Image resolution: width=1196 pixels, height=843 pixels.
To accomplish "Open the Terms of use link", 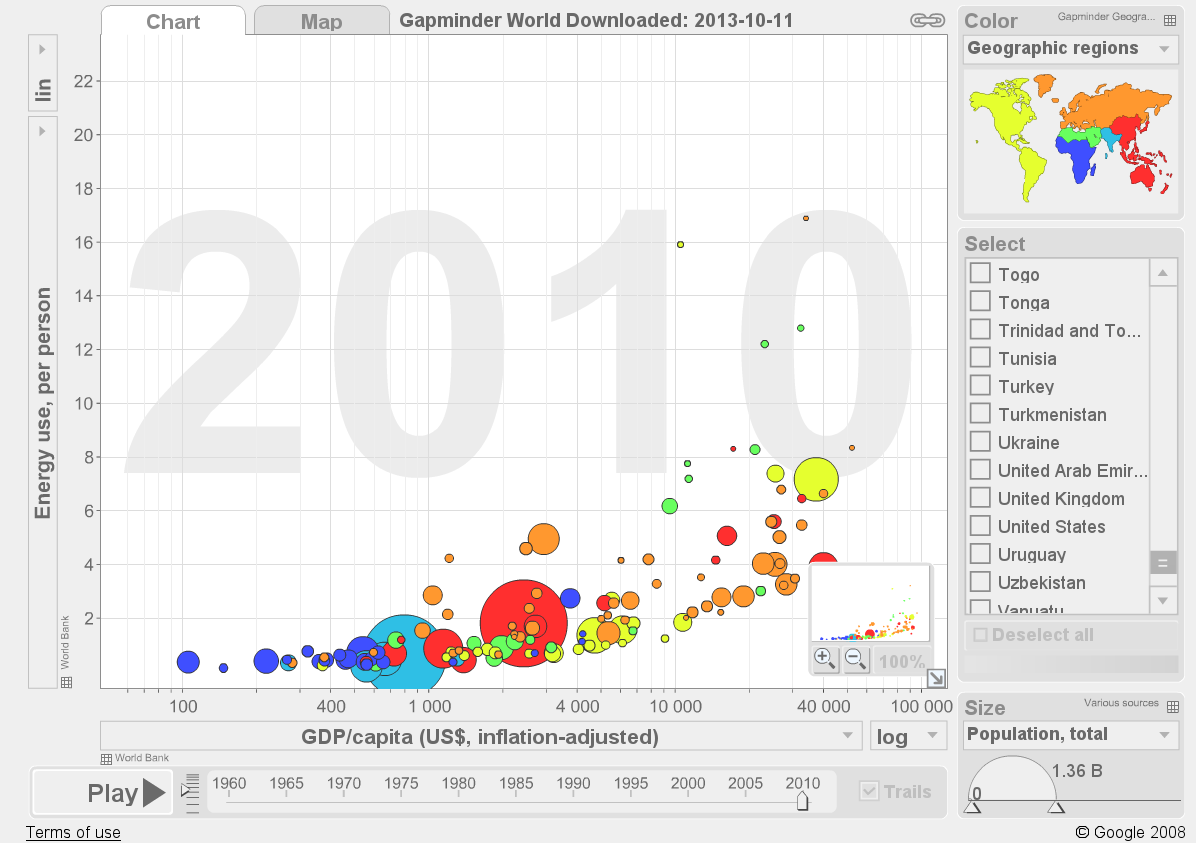I will 73,832.
